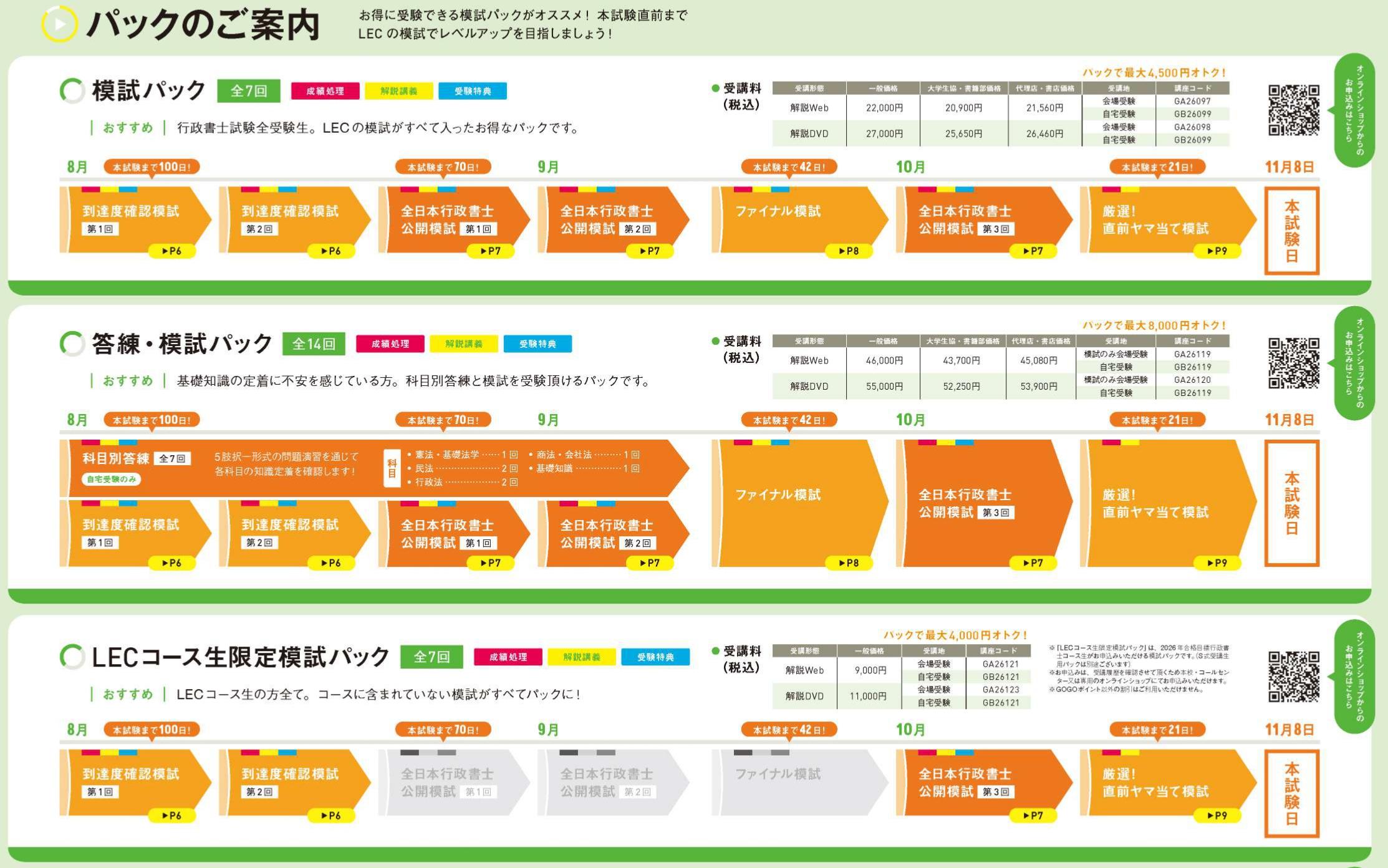Click the 本試験まで70日! marker in 模試パック timeline
The width and height of the screenshot is (1388, 868).
[443, 167]
